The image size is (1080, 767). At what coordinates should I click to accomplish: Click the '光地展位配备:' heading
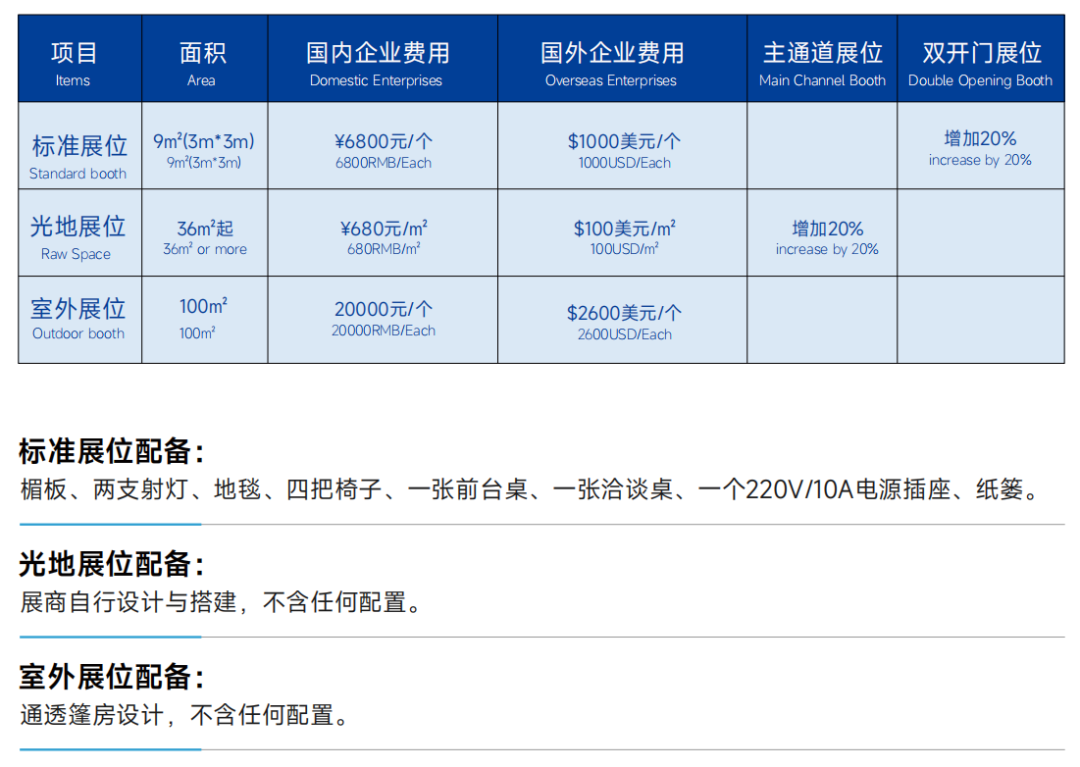coord(112,565)
